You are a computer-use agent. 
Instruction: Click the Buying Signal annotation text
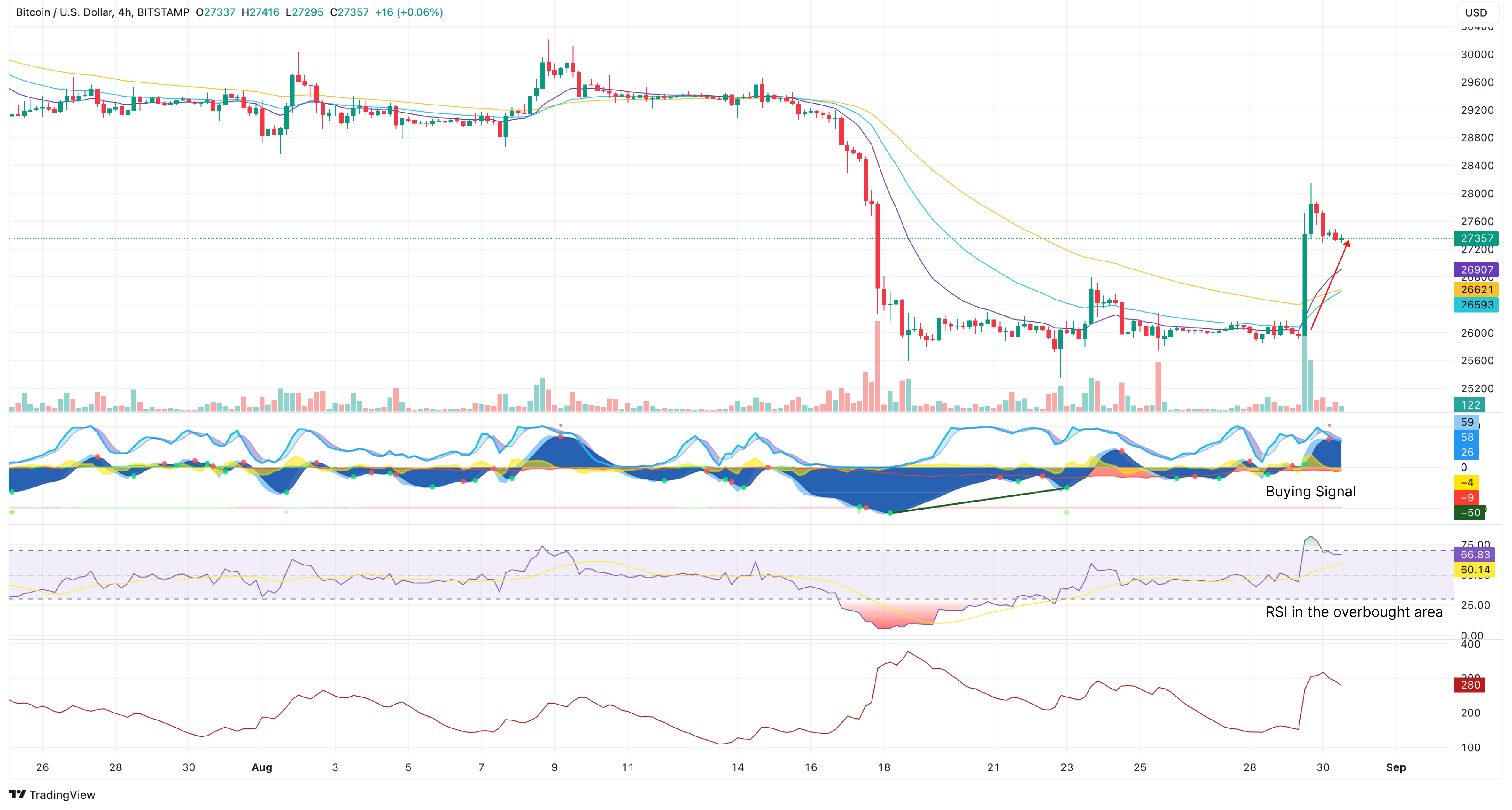(x=1310, y=492)
